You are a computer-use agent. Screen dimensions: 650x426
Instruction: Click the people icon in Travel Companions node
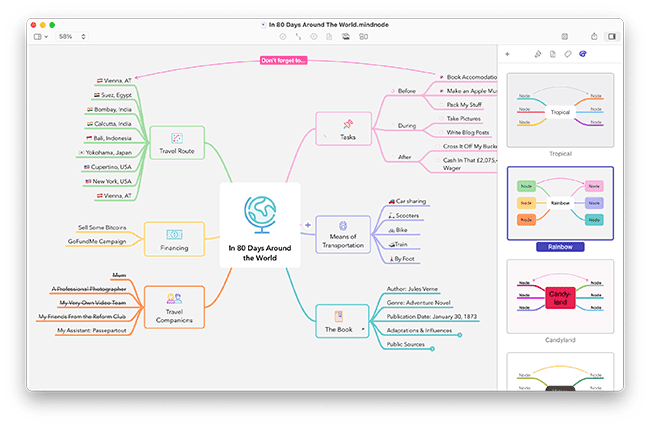coord(174,298)
